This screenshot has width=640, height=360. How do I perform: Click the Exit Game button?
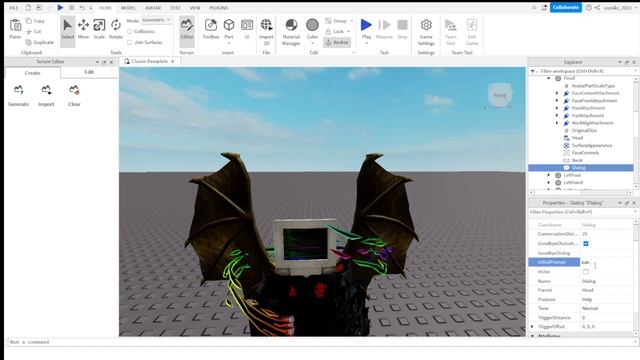click(471, 31)
